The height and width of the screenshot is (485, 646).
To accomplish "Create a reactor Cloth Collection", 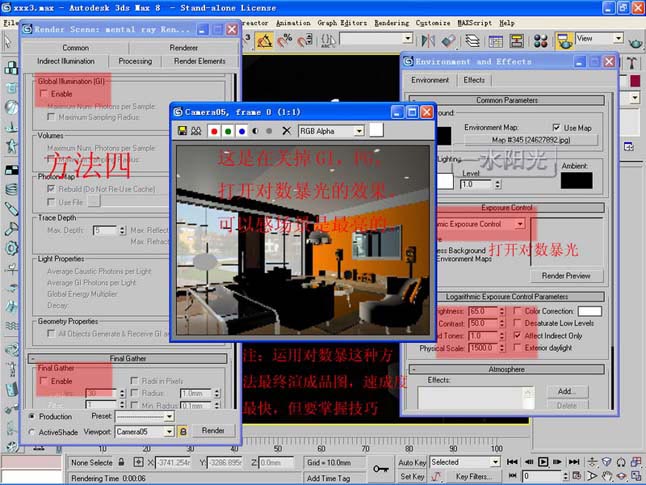I will pos(11,87).
